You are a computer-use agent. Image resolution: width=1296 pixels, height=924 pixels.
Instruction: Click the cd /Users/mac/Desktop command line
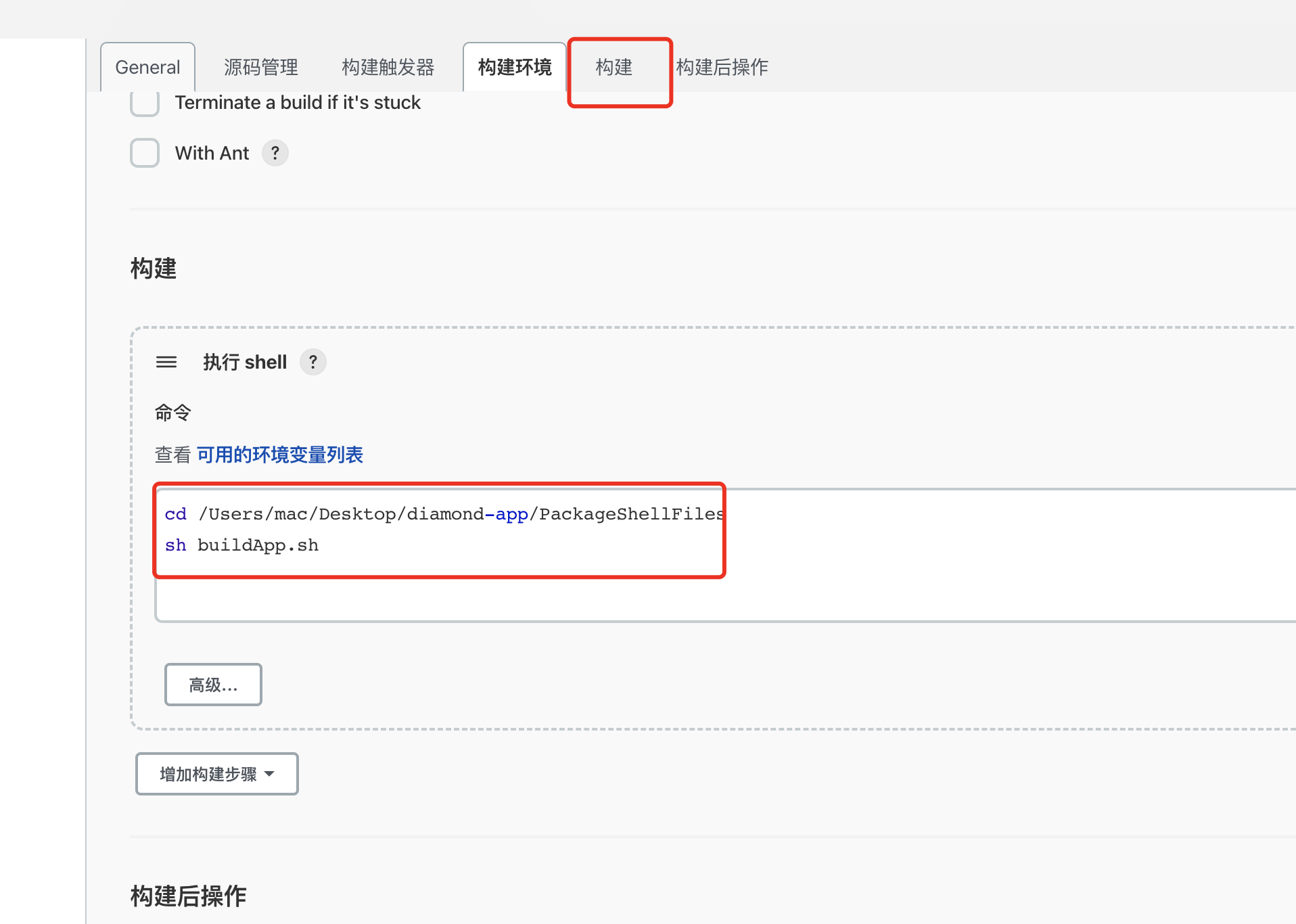tap(444, 514)
